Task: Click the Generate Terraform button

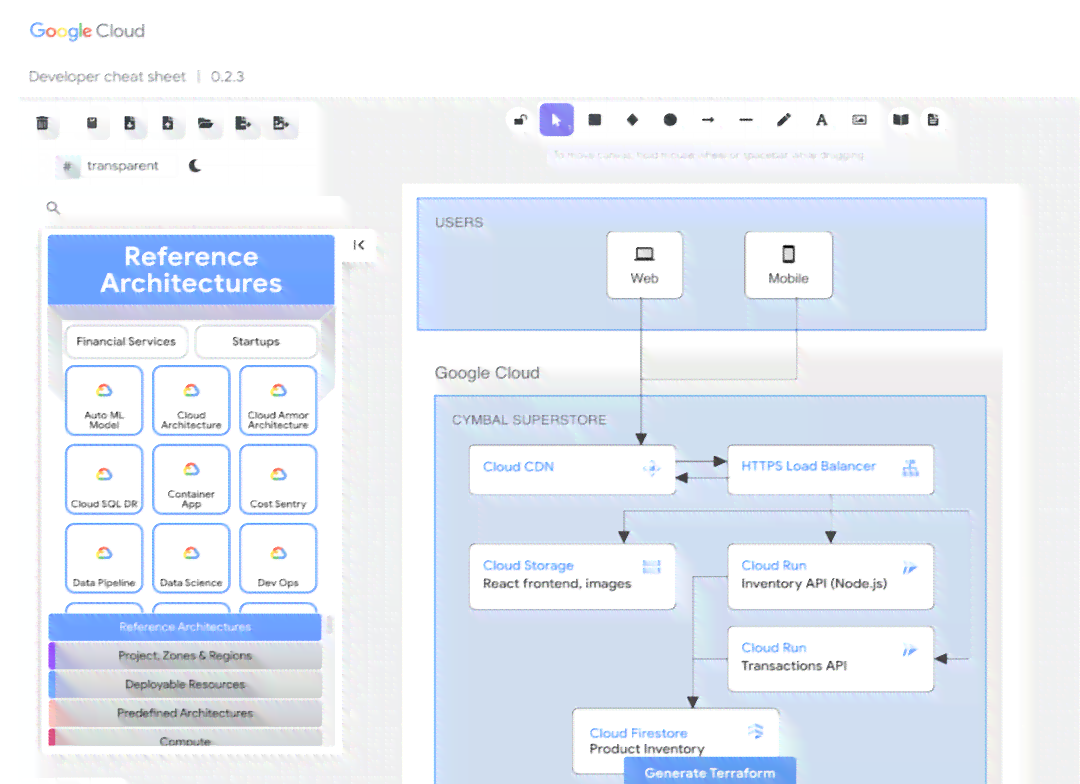Action: tap(709, 772)
